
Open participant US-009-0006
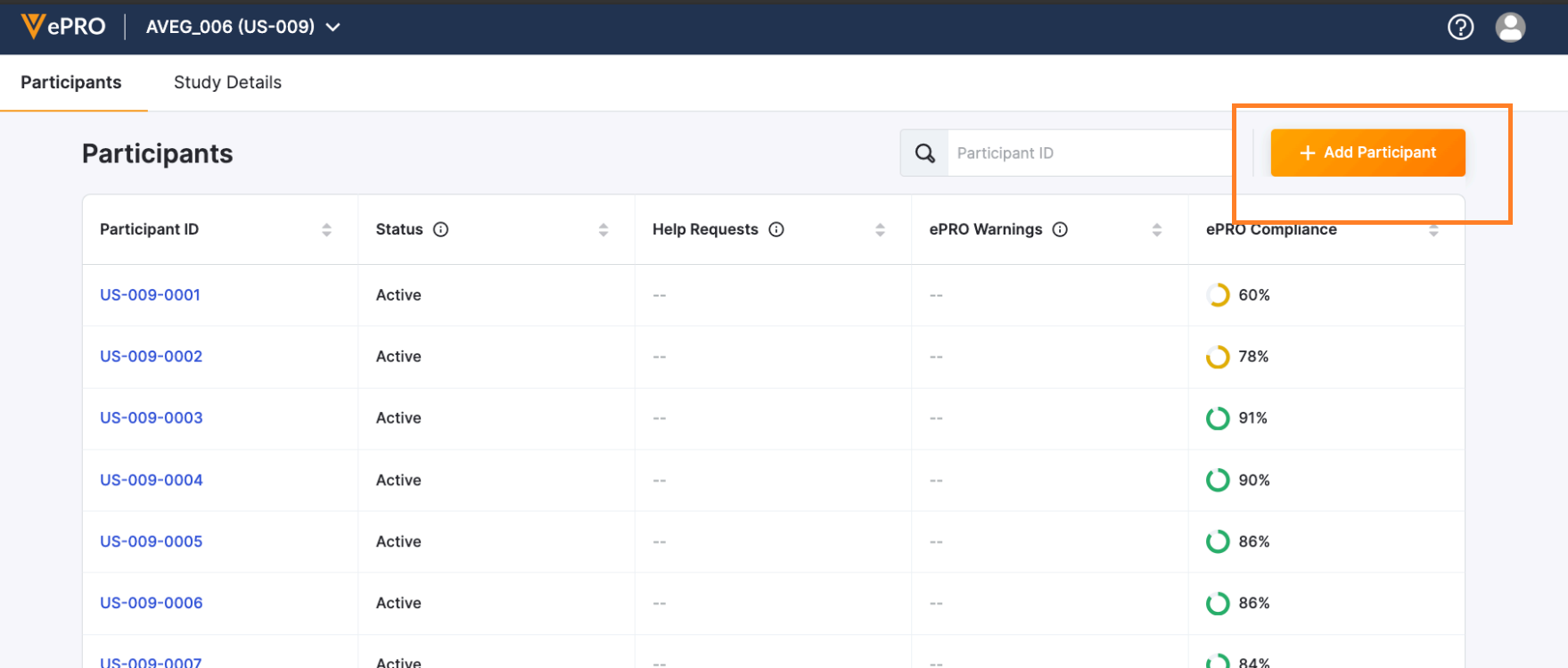(151, 603)
